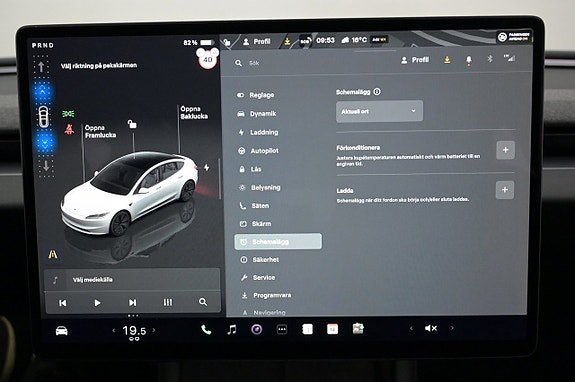Tap the 19.5 temperature display

134,331
